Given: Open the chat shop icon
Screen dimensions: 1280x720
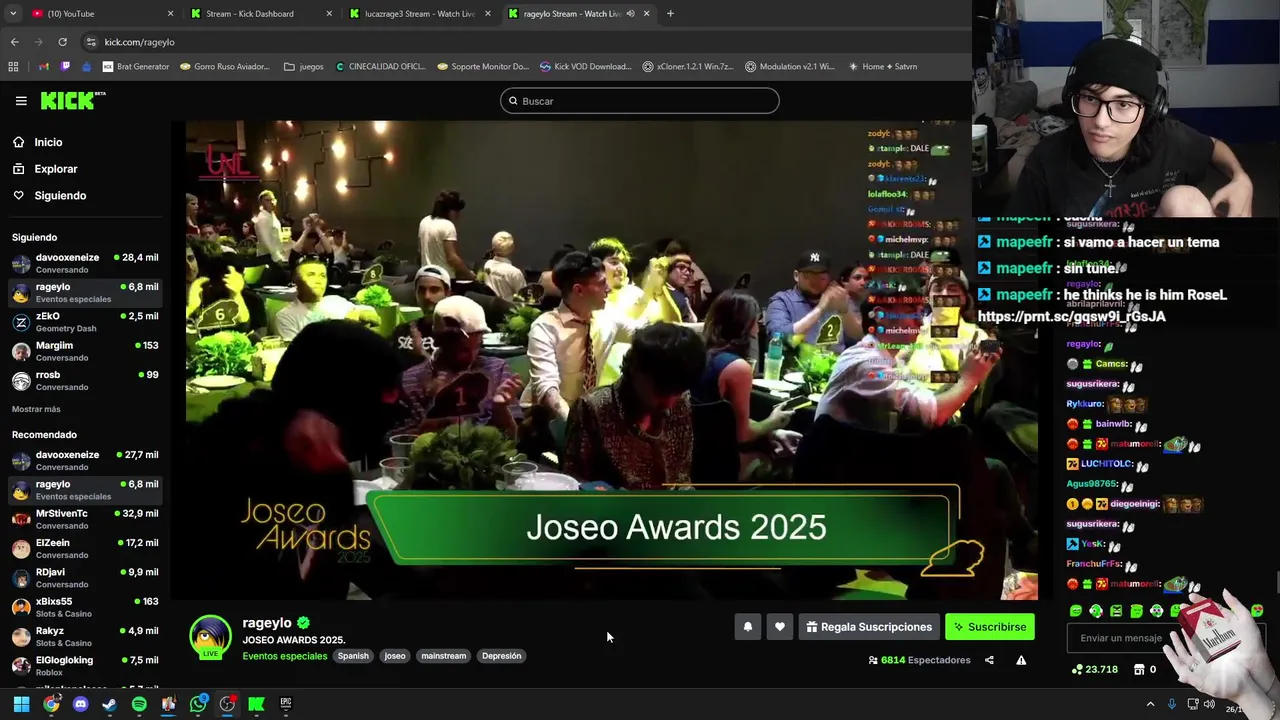Looking at the screenshot, I should pyautogui.click(x=1139, y=670).
